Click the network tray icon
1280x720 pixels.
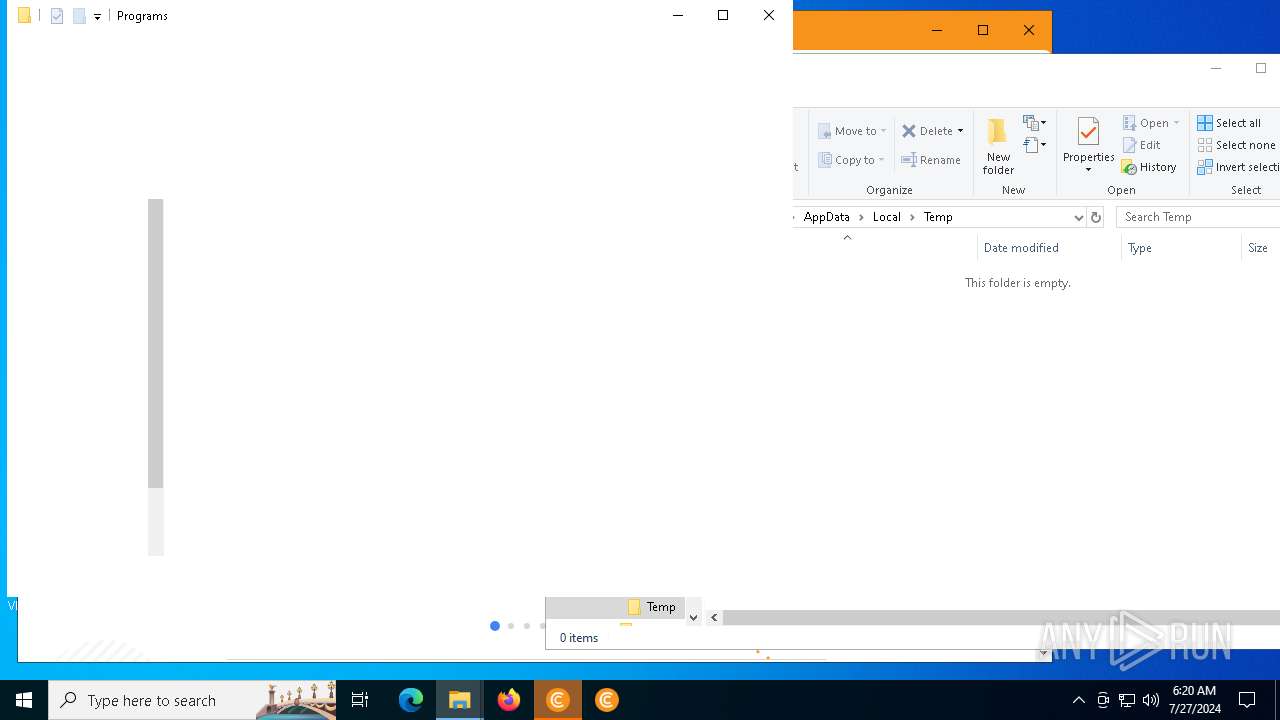[1127, 700]
